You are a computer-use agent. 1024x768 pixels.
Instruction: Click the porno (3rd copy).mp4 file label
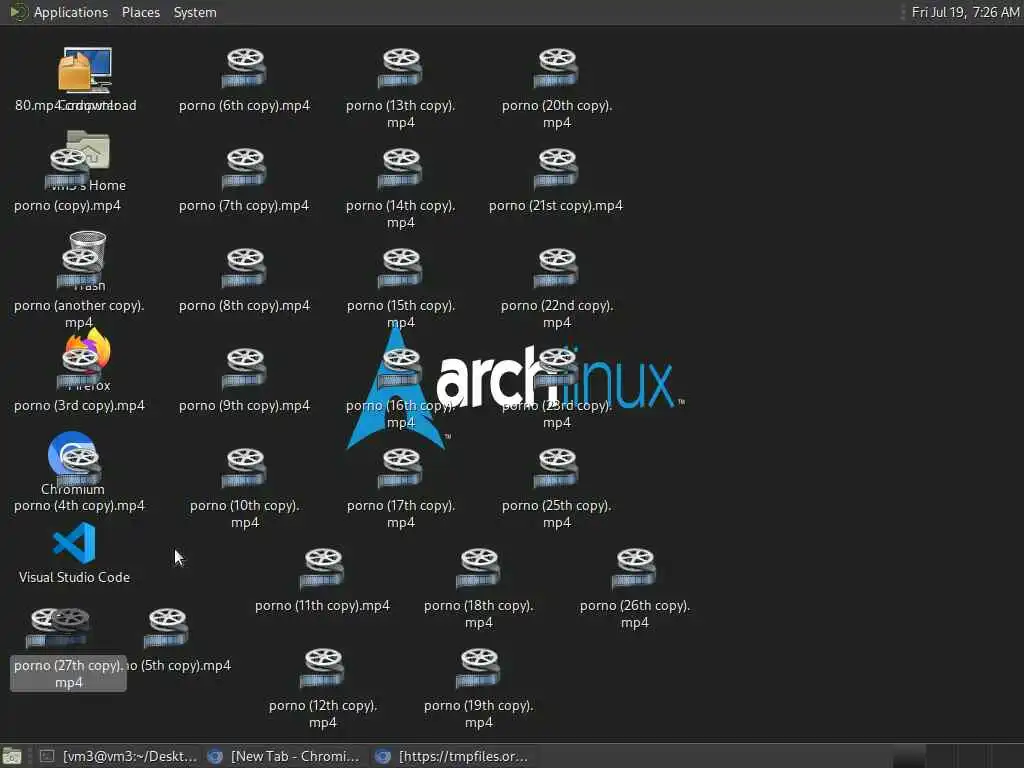(x=79, y=406)
